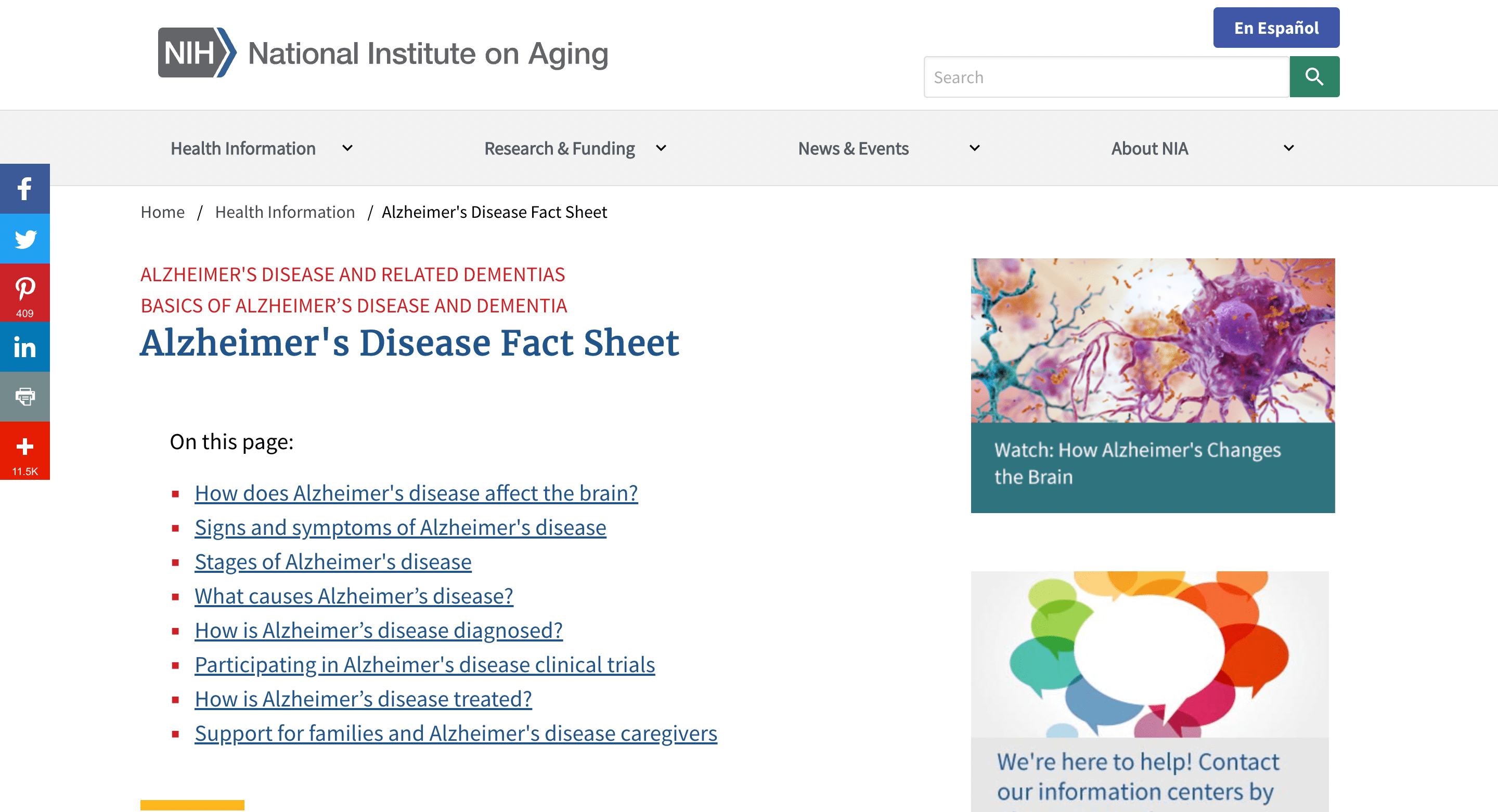The height and width of the screenshot is (812, 1498).
Task: Expand News & Events menu chevron
Action: (975, 148)
